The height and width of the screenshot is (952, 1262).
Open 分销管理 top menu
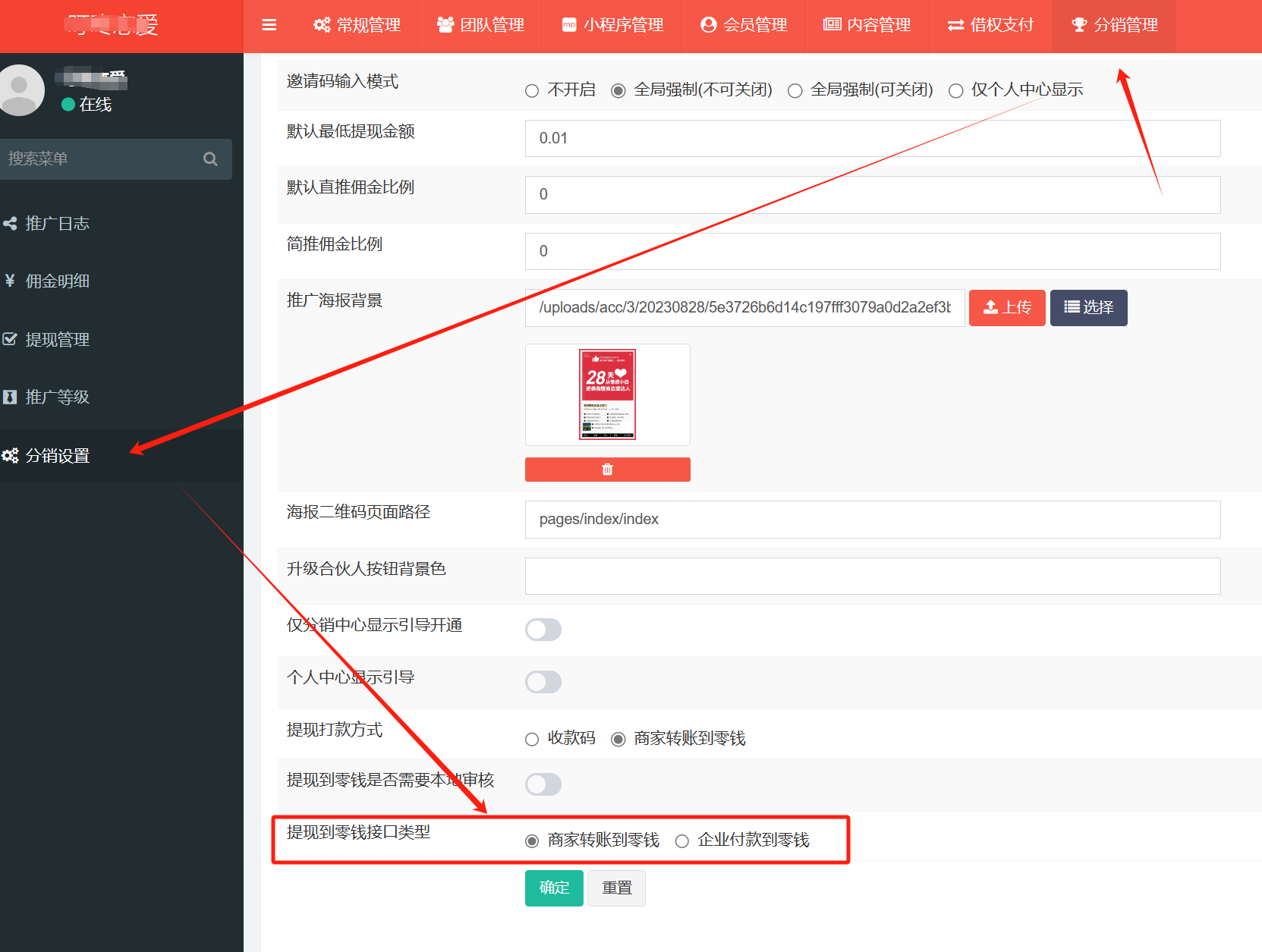(x=1114, y=25)
